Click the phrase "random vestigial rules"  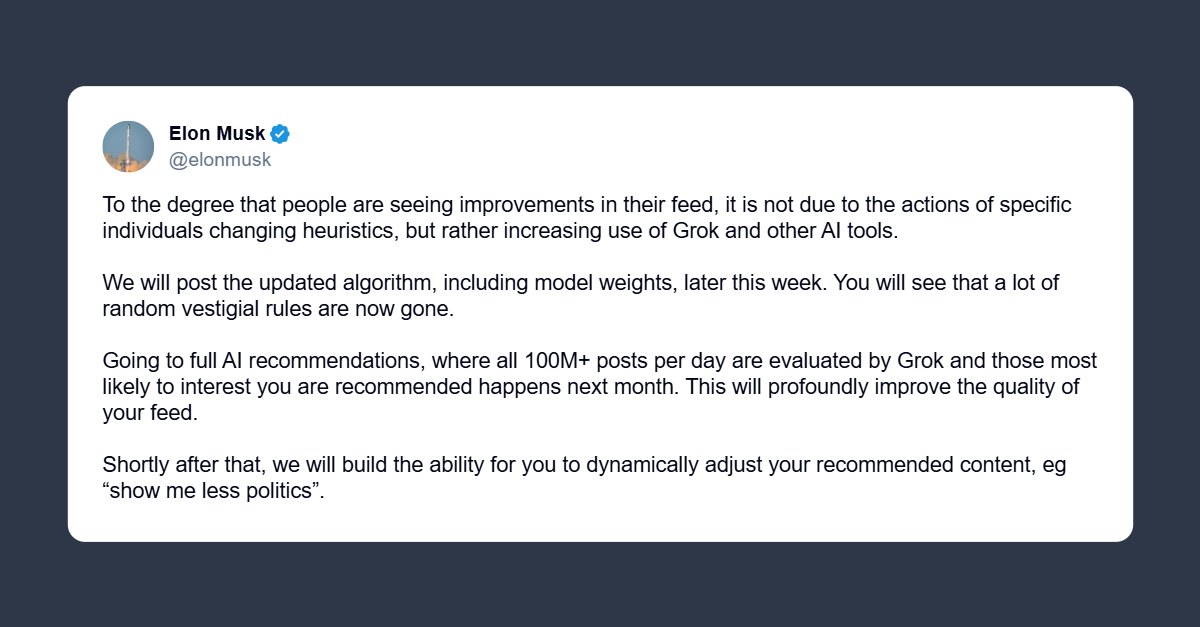click(201, 308)
